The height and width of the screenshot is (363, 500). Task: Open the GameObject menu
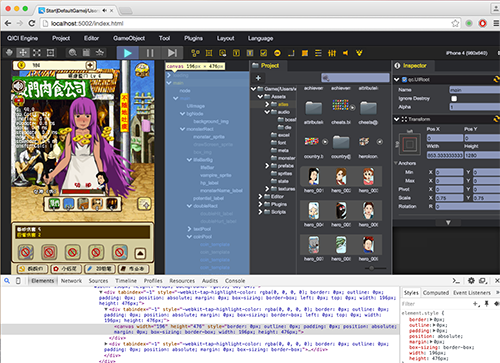tap(129, 38)
